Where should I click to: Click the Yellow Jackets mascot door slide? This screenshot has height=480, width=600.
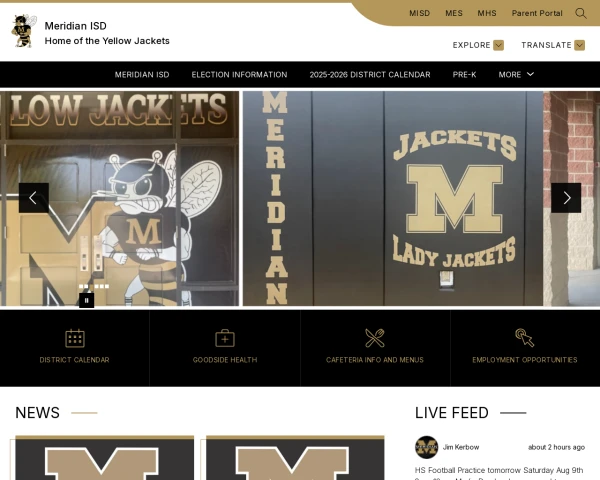(119, 198)
